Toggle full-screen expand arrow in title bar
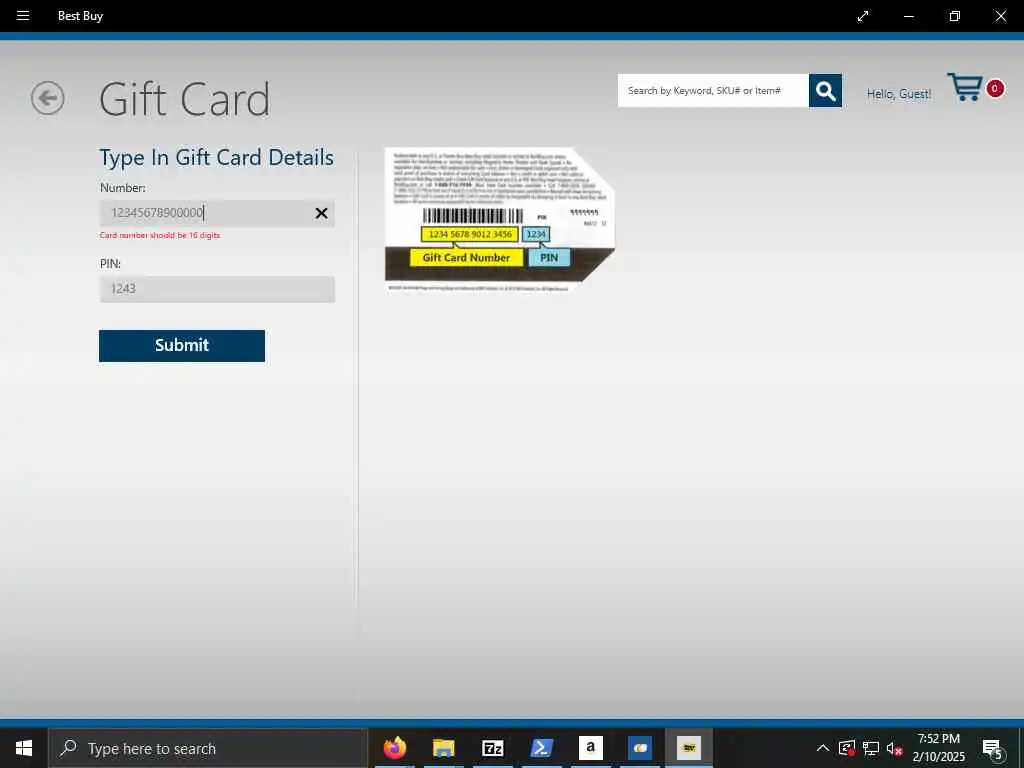This screenshot has height=768, width=1024. (x=863, y=16)
